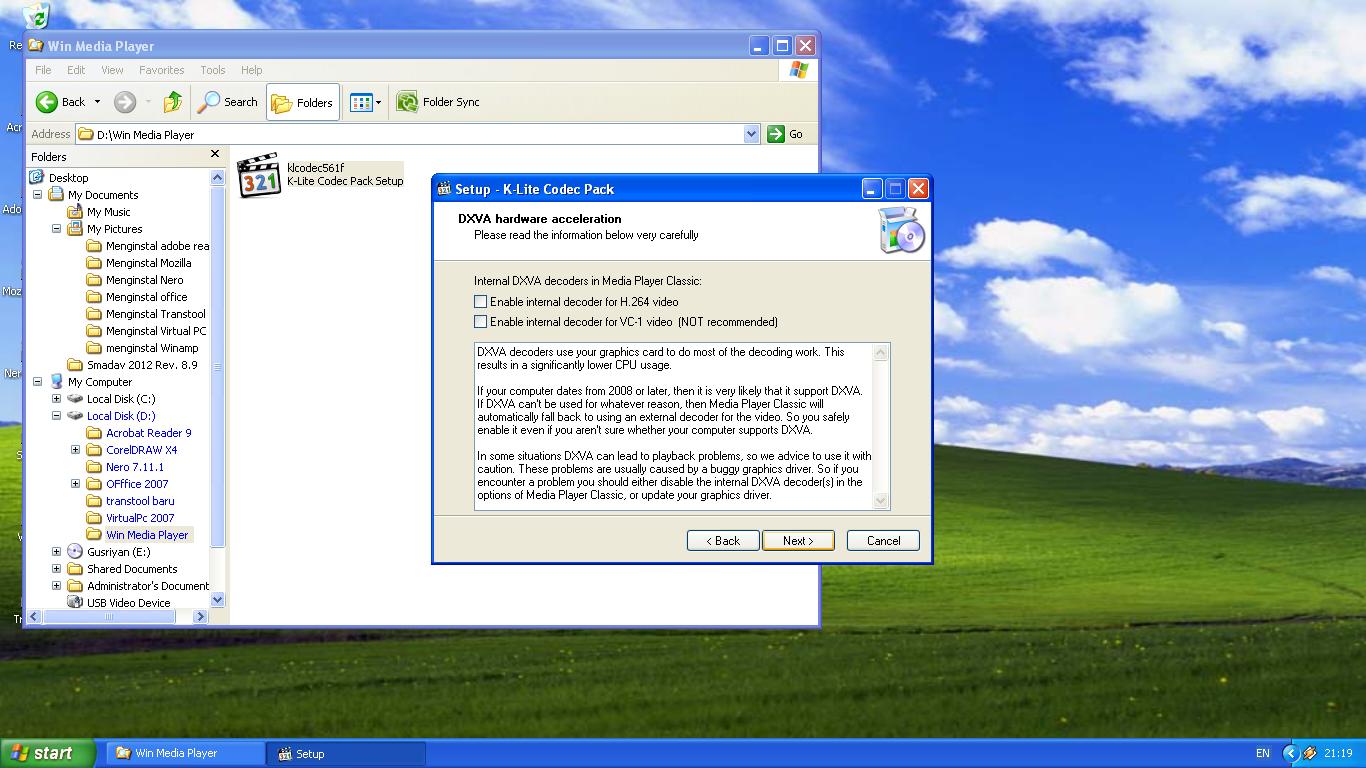Viewport: 1366px width, 768px height.
Task: Select the Shared Documents folder
Action: (x=132, y=569)
